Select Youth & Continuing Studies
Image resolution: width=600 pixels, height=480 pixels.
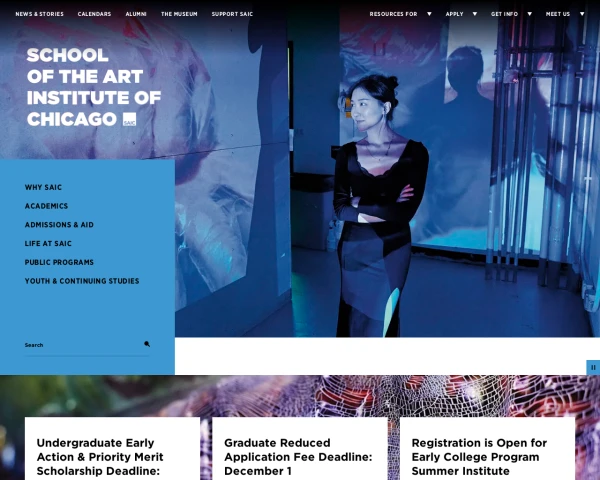coord(82,281)
